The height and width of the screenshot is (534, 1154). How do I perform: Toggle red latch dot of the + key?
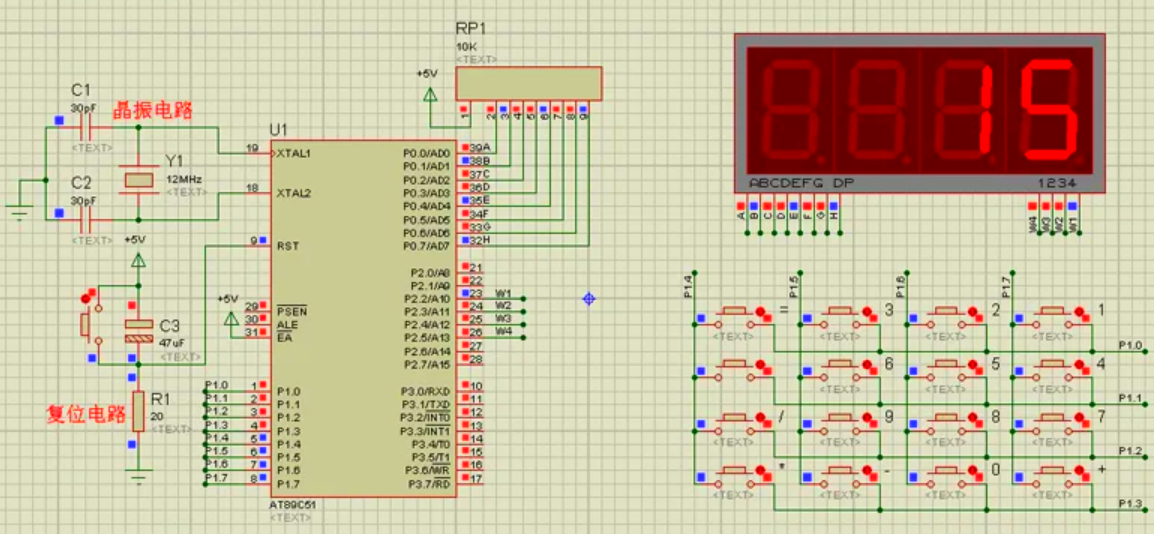click(x=1080, y=471)
